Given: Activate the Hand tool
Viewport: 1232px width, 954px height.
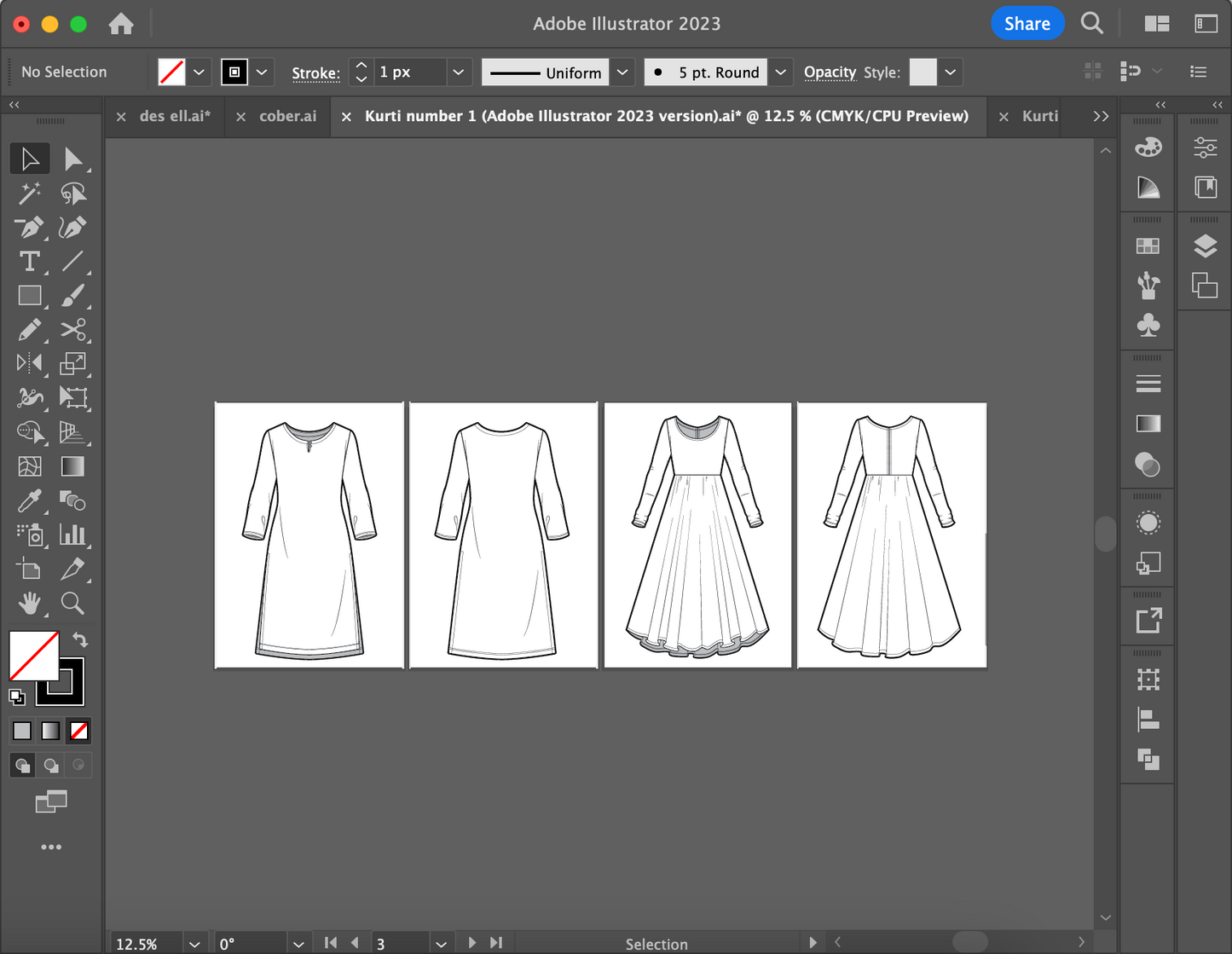Looking at the screenshot, I should (30, 604).
